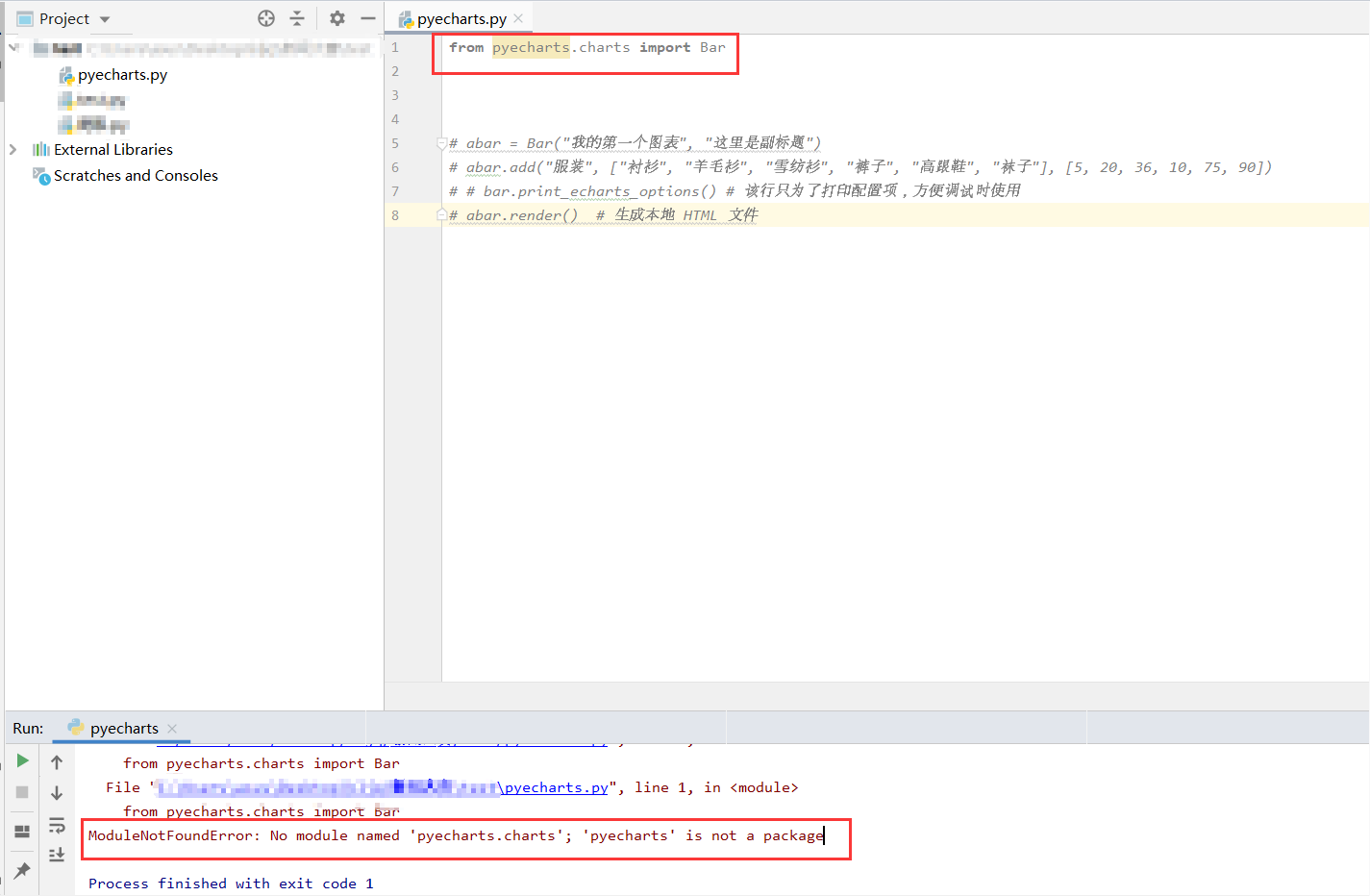The height and width of the screenshot is (896, 1370).
Task: Open the restore layout icon in Run panel
Action: click(21, 831)
